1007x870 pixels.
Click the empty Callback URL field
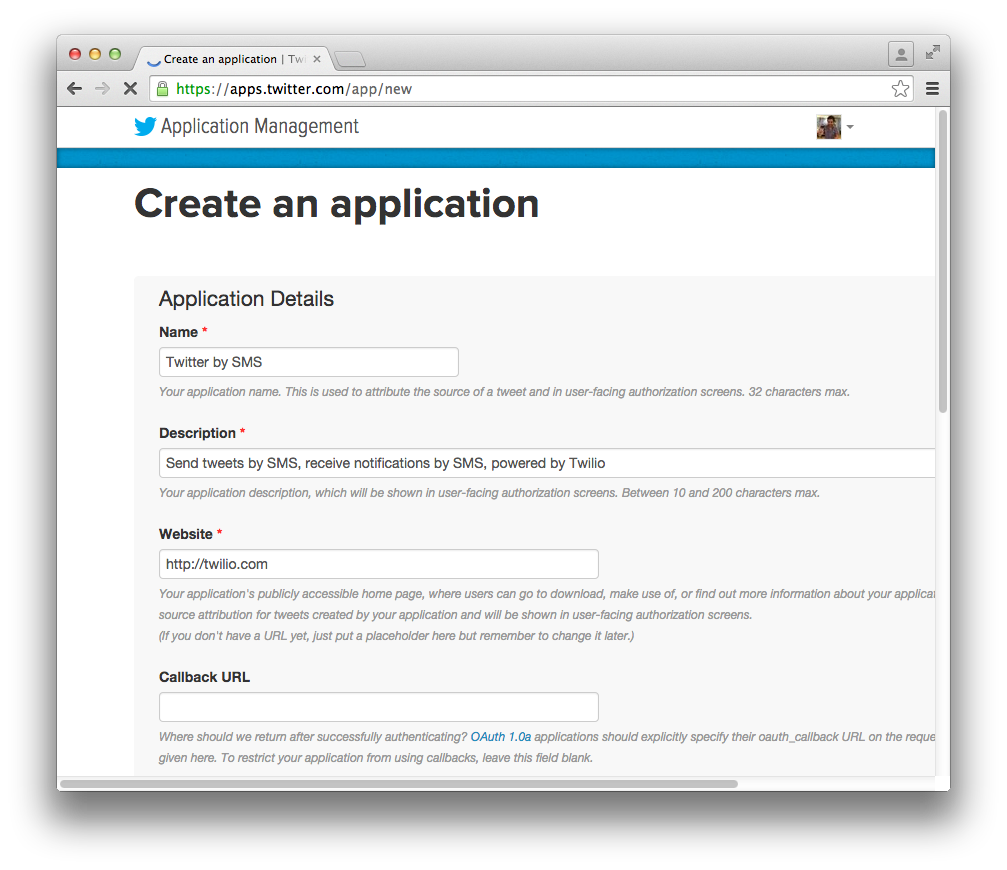pyautogui.click(x=379, y=707)
